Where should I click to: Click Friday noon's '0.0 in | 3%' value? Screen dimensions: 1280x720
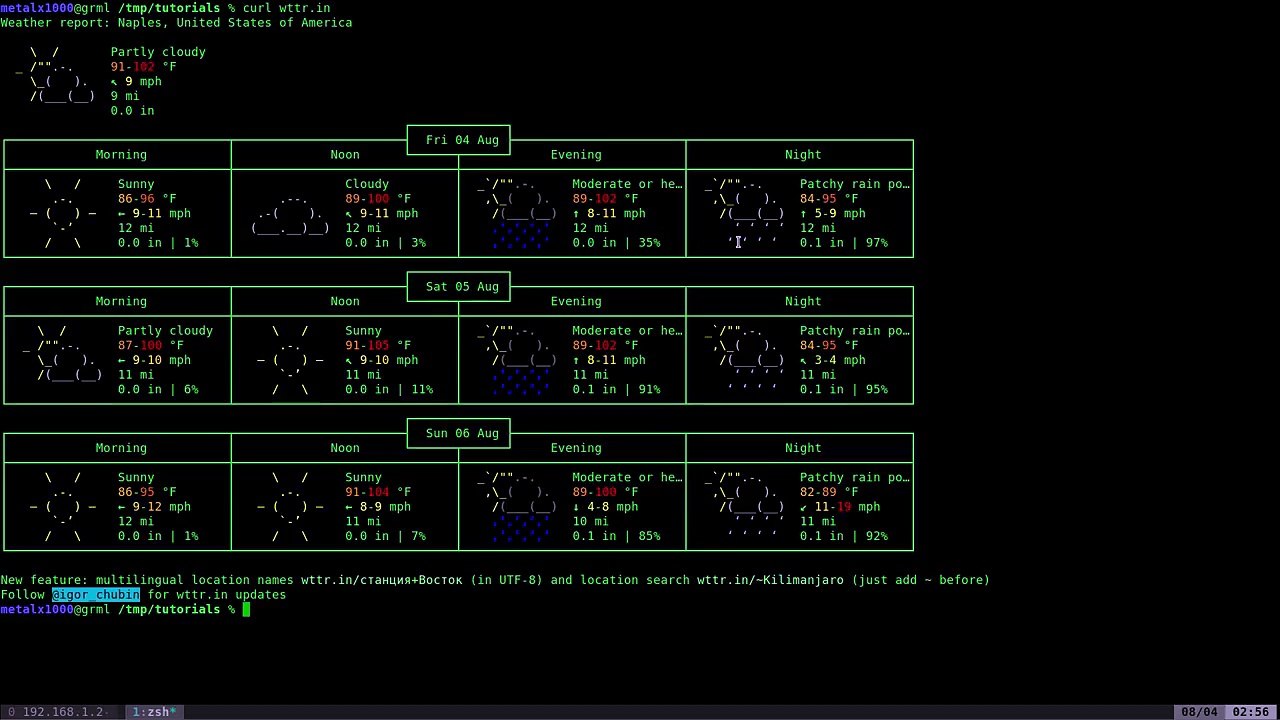[385, 243]
